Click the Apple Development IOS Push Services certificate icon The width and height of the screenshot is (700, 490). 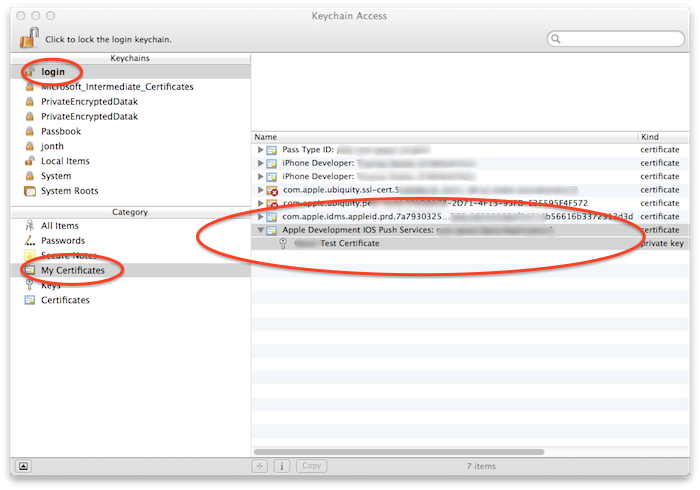pos(271,230)
